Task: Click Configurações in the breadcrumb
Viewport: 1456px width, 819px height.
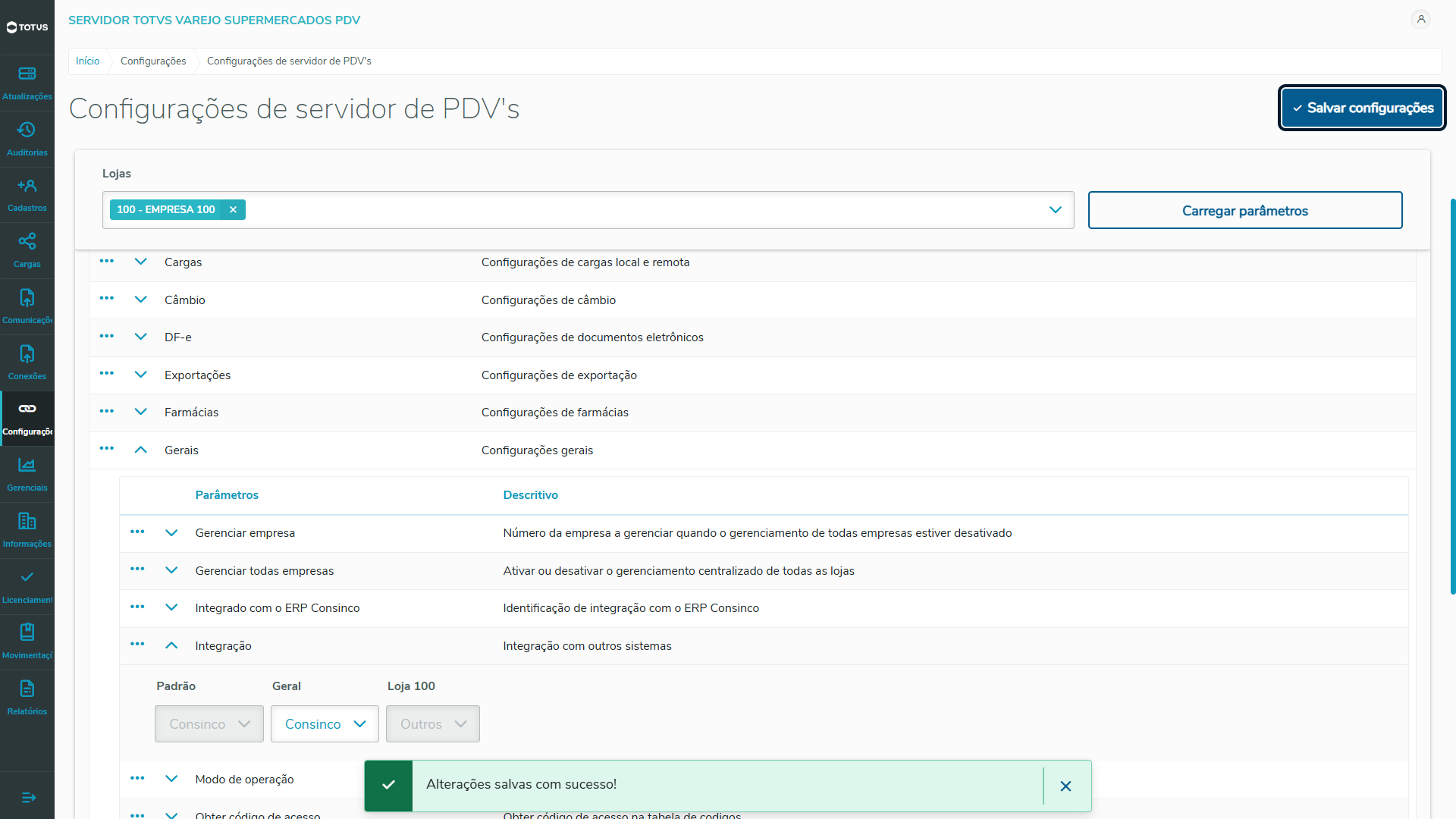Action: (153, 61)
